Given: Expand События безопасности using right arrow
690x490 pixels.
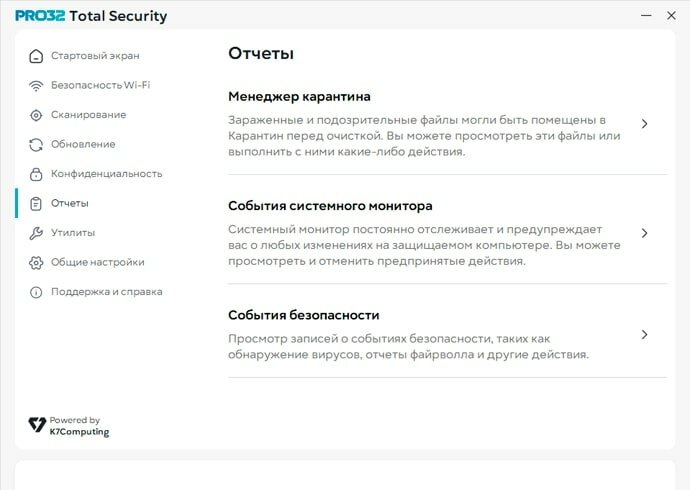Looking at the screenshot, I should (x=645, y=335).
